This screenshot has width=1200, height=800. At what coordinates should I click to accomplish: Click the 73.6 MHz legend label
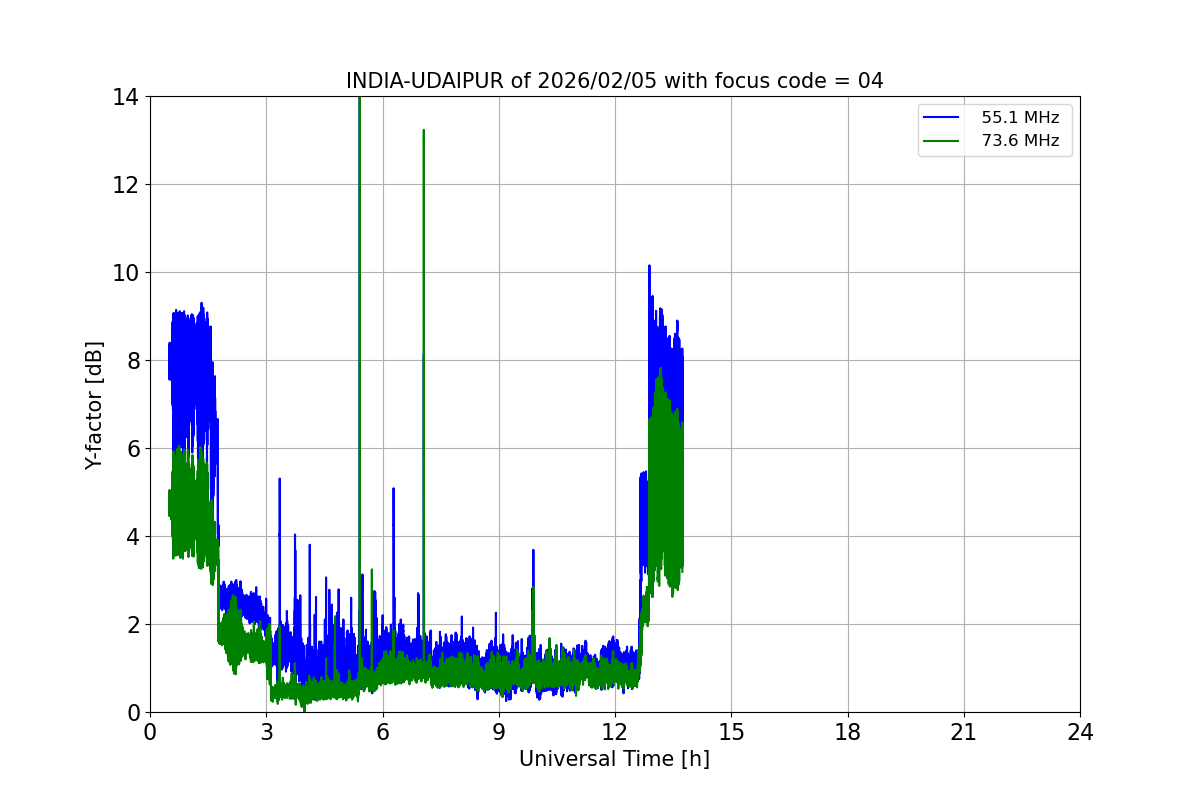(x=1020, y=141)
